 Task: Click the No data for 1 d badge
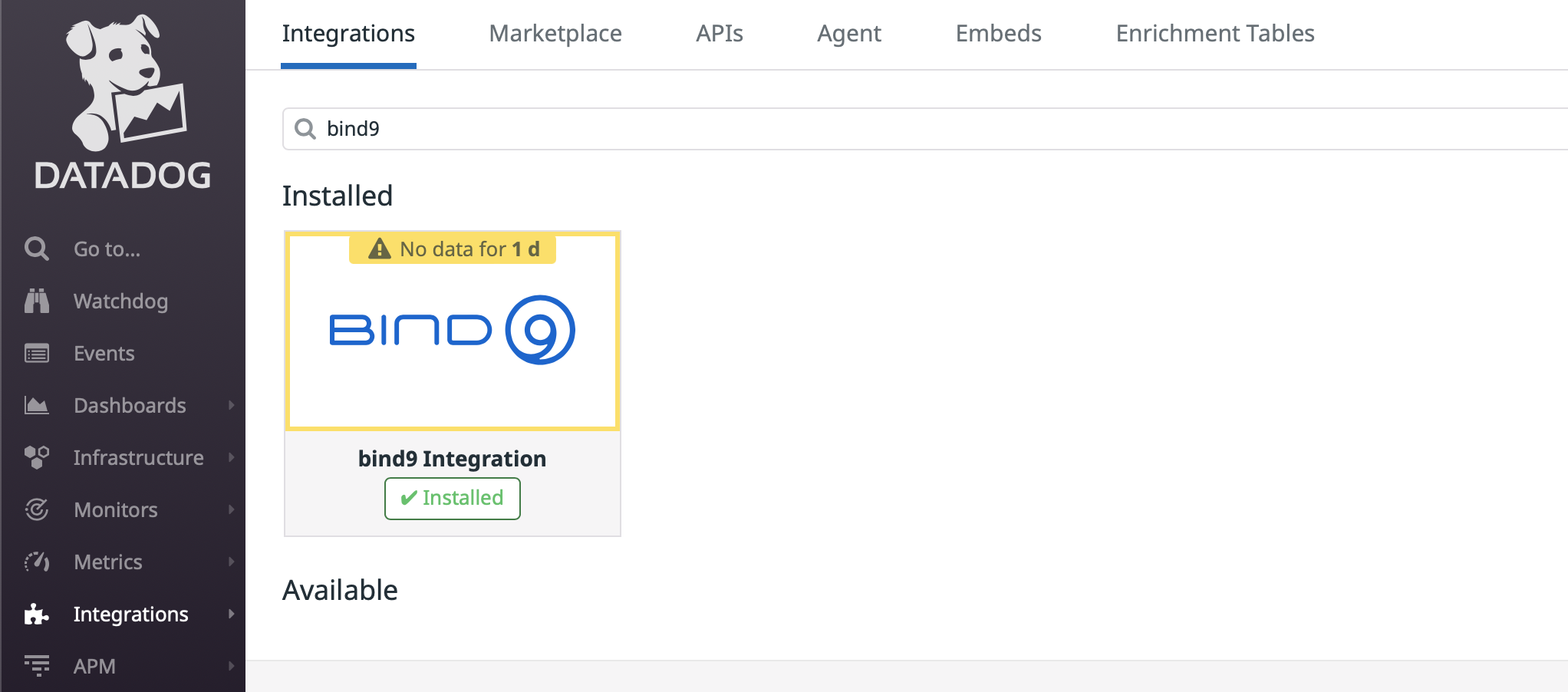(453, 249)
